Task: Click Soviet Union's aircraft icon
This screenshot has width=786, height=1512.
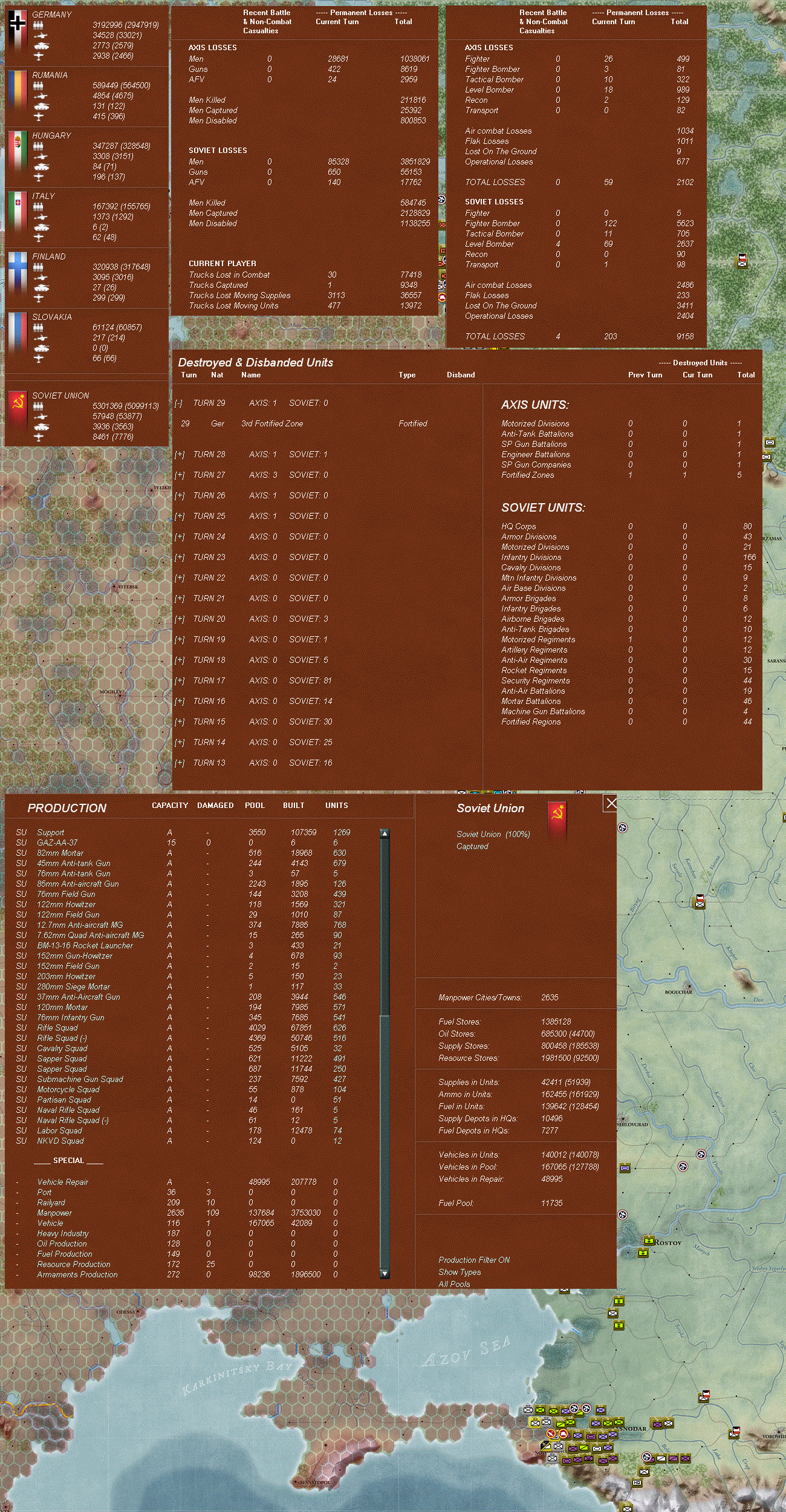Action: tap(39, 437)
